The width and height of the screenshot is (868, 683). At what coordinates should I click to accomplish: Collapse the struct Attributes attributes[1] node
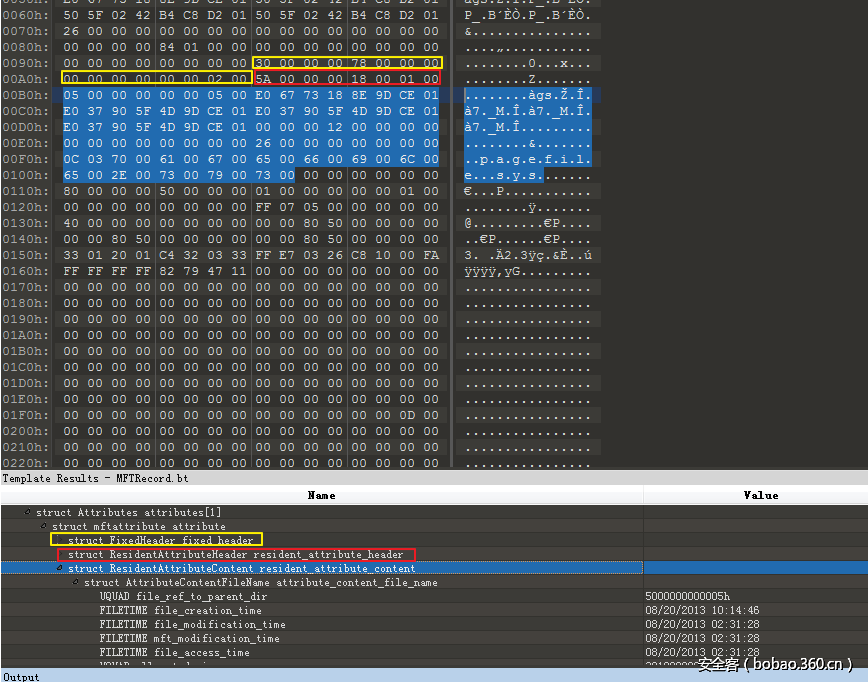[x=28, y=513]
